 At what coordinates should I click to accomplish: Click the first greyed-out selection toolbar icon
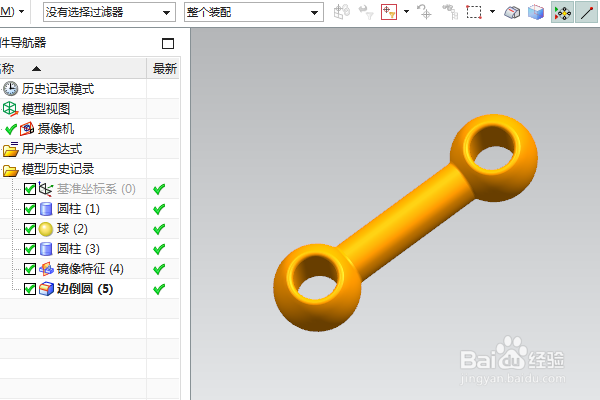tap(341, 12)
